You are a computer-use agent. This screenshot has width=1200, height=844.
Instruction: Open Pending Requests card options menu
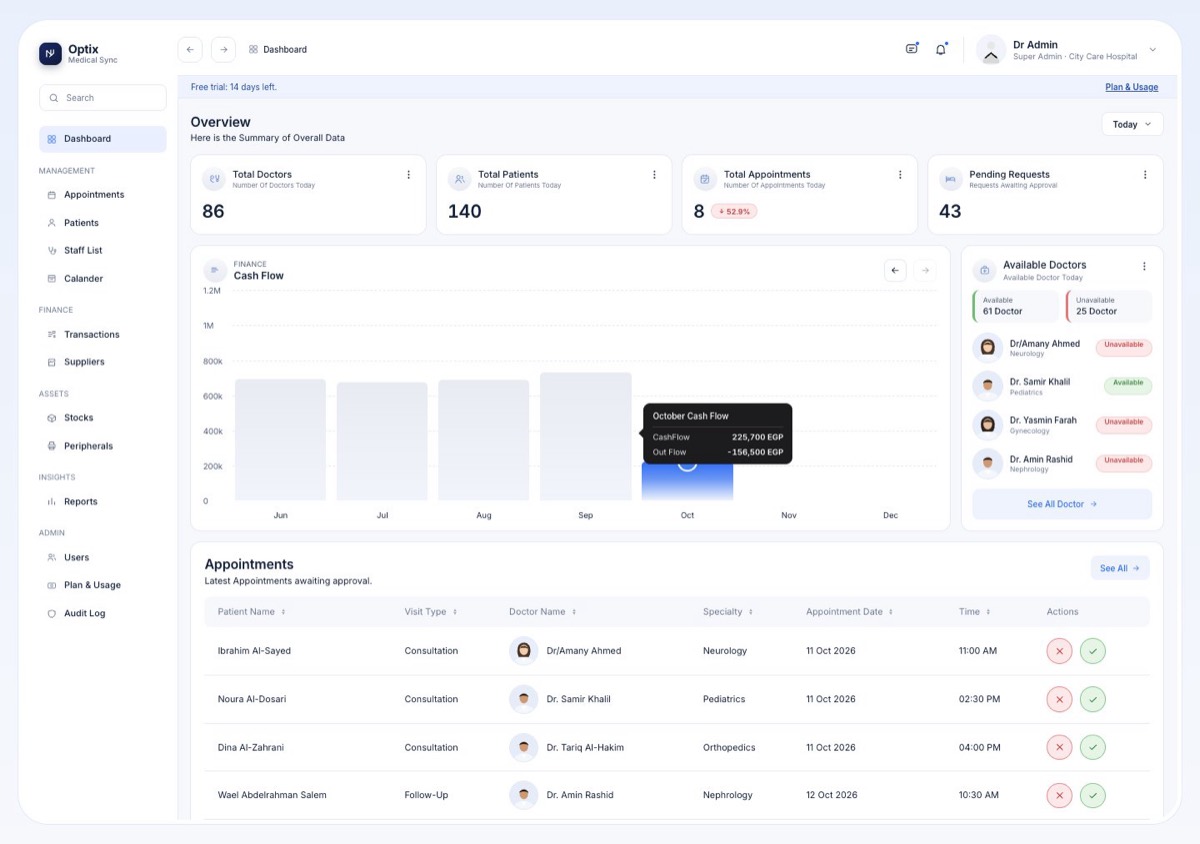pos(1145,175)
